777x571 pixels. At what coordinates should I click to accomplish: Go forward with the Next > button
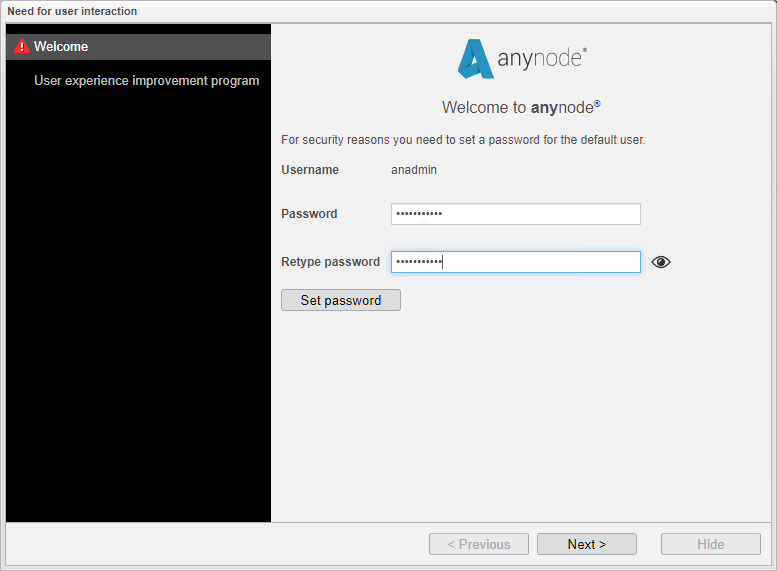586,544
